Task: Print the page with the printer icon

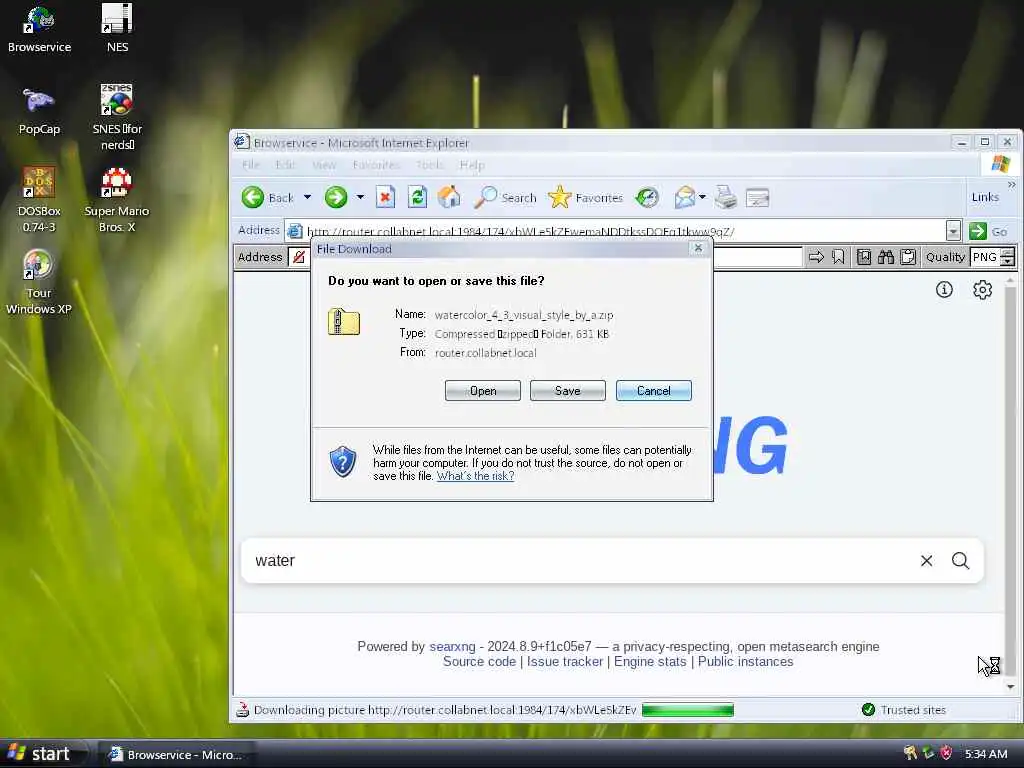Action: tap(726, 197)
